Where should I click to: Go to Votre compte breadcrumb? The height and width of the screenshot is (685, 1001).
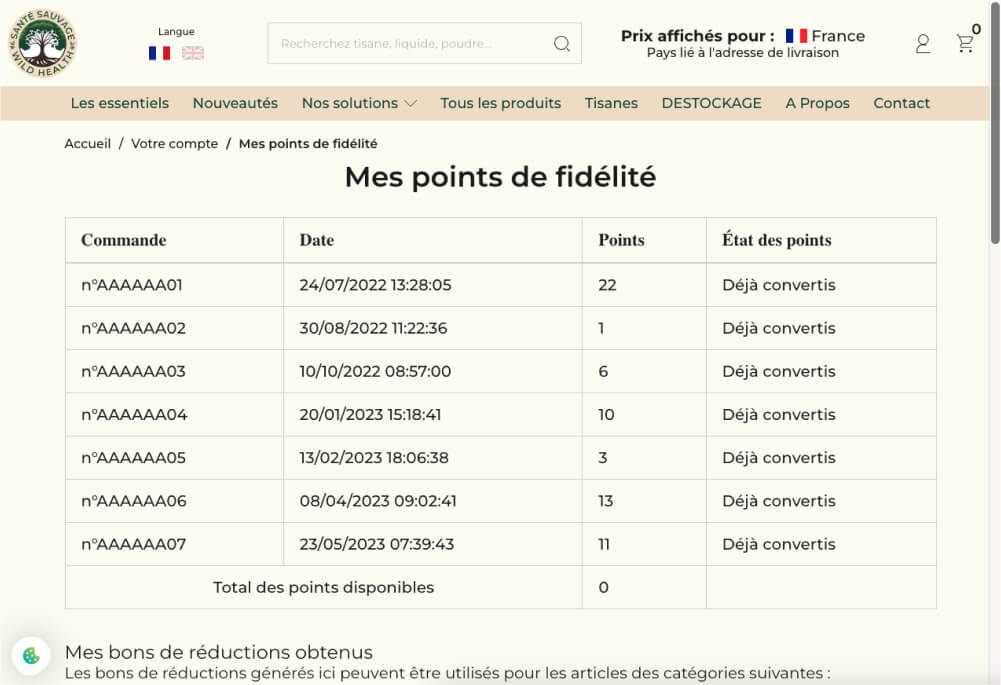[x=174, y=144]
